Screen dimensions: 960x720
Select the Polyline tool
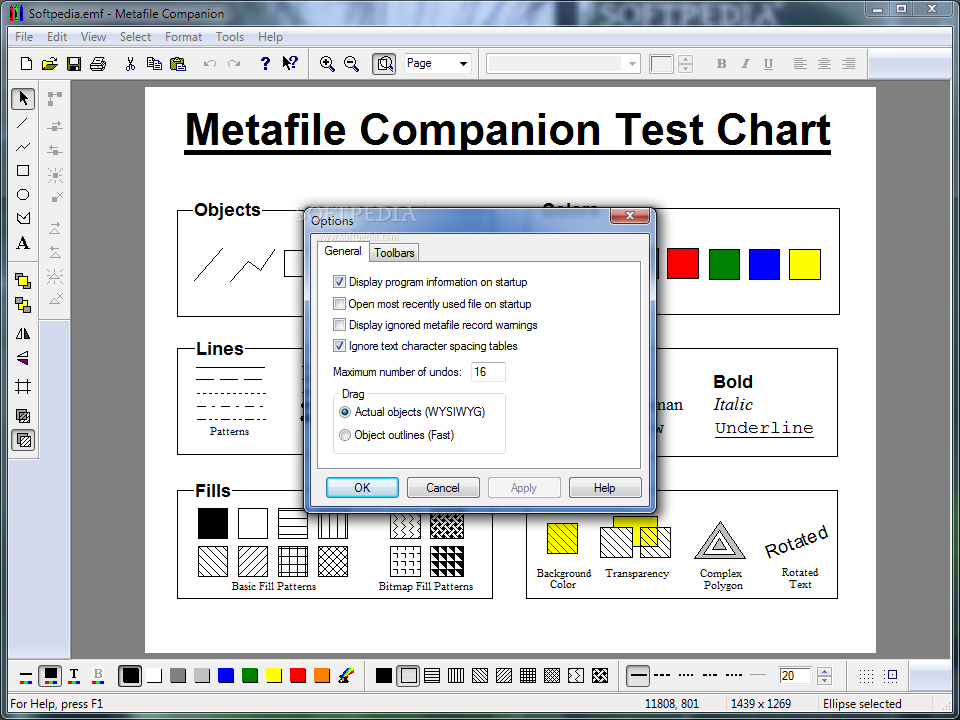point(23,147)
